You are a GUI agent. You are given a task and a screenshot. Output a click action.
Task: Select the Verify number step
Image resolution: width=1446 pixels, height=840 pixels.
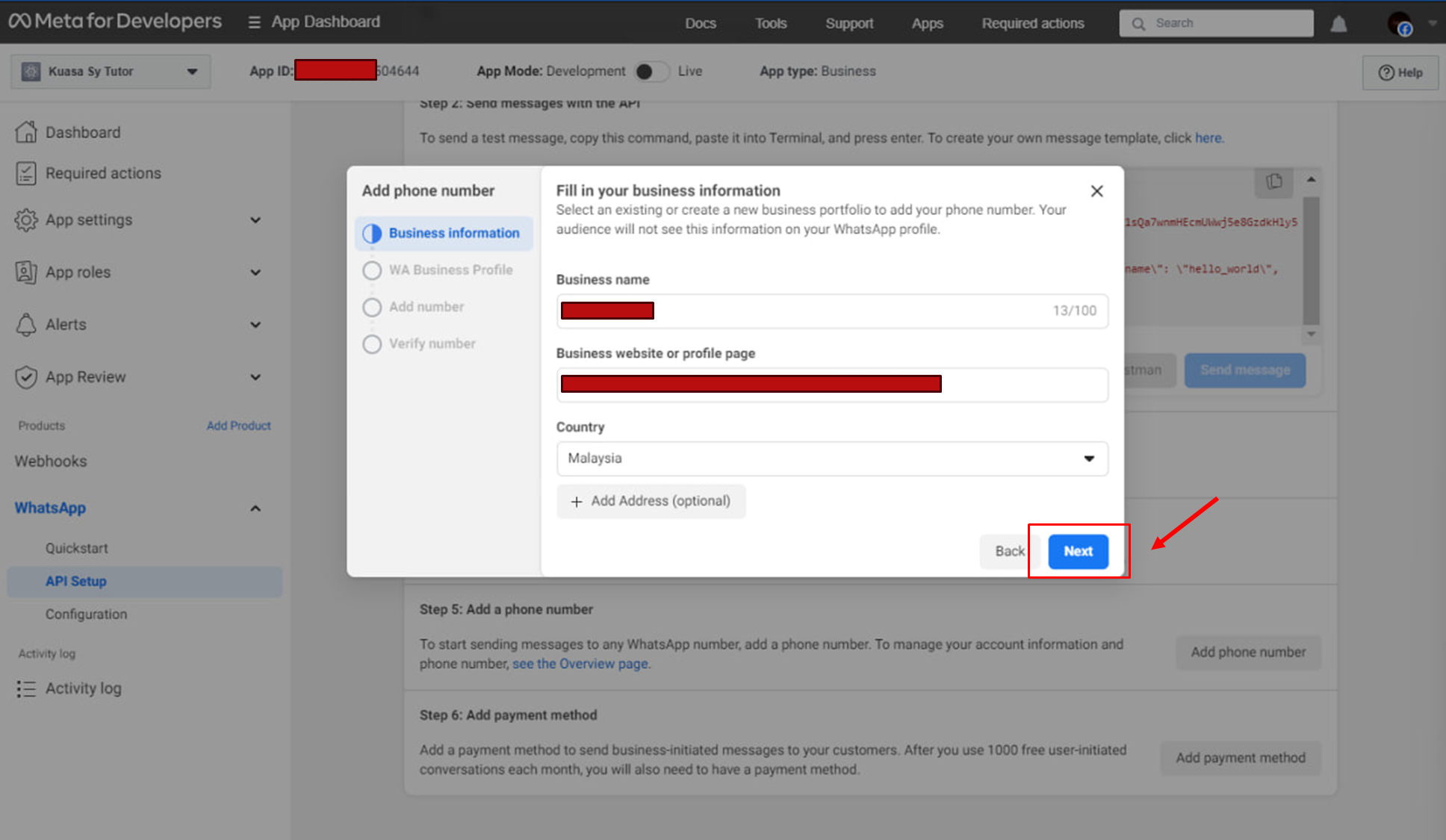(x=431, y=343)
